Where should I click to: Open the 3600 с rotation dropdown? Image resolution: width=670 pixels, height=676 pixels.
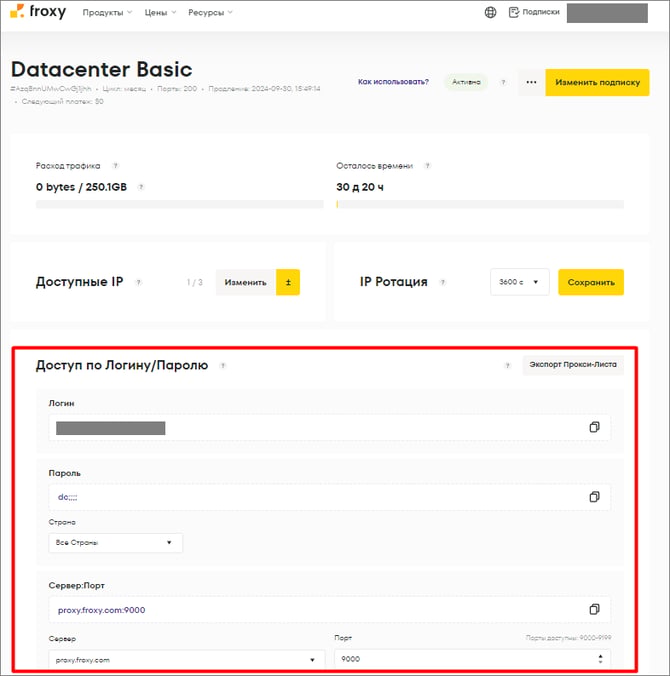click(x=520, y=282)
